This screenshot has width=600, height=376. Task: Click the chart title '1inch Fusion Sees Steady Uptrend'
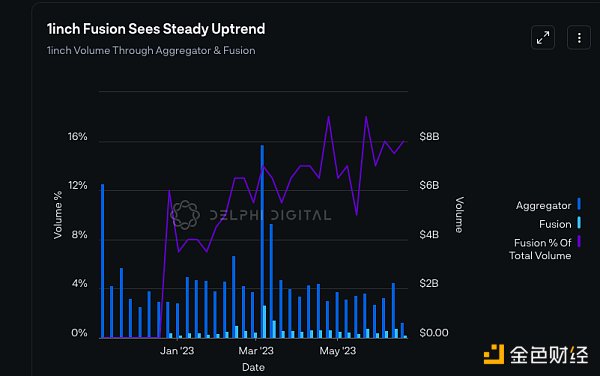(156, 29)
